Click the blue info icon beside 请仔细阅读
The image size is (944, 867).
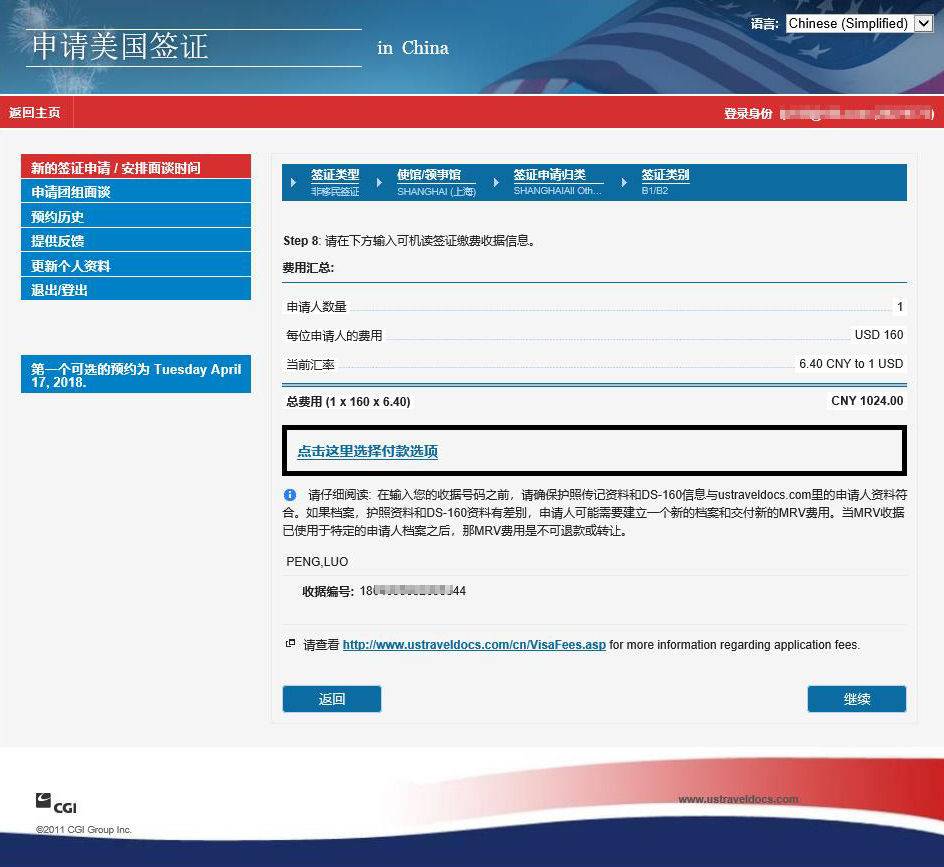click(290, 495)
